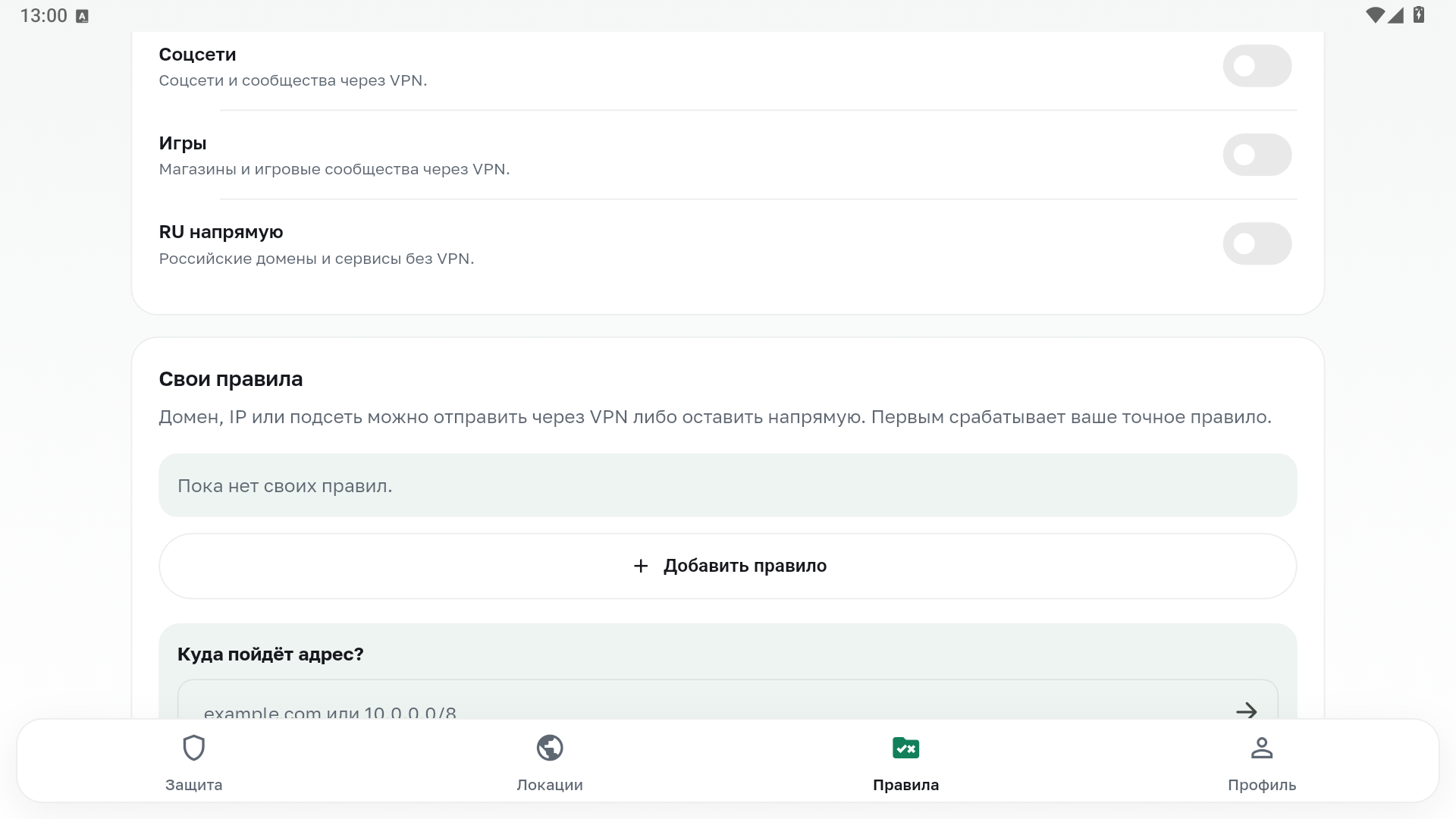The width and height of the screenshot is (1456, 819).
Task: Select the Правила rules icon
Action: click(x=905, y=748)
